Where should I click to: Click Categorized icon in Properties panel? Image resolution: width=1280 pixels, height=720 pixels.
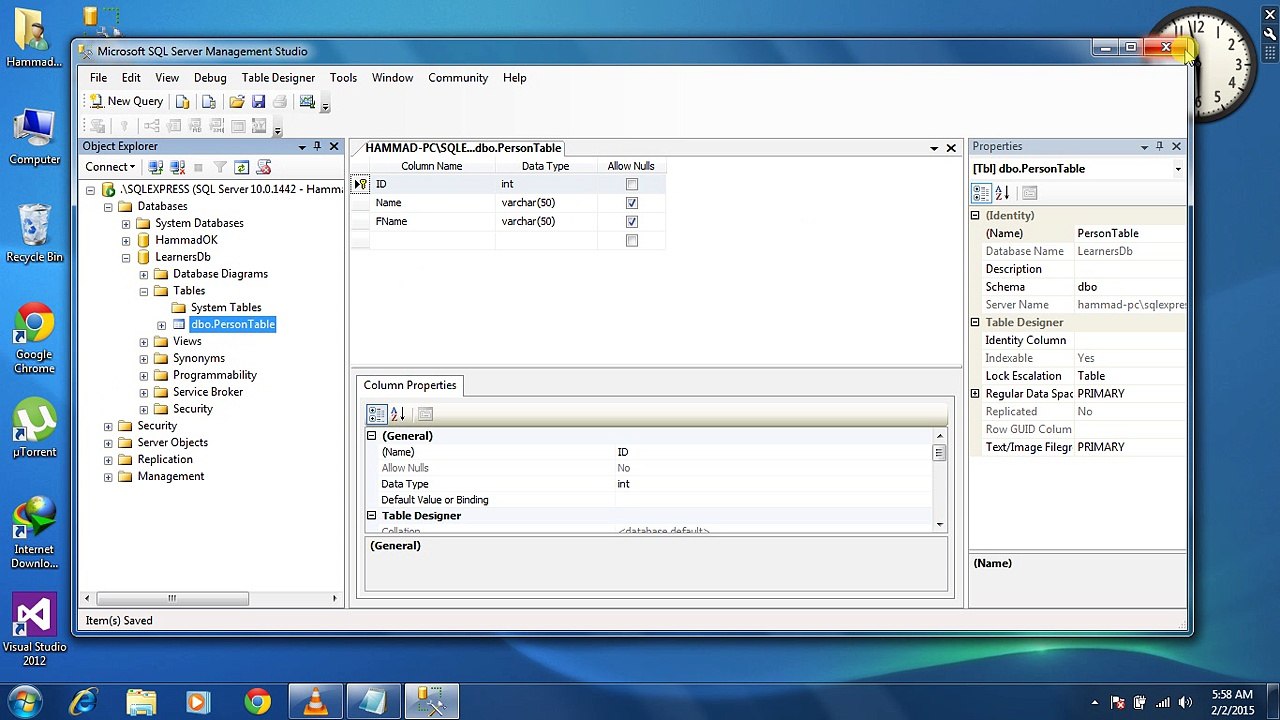981,193
